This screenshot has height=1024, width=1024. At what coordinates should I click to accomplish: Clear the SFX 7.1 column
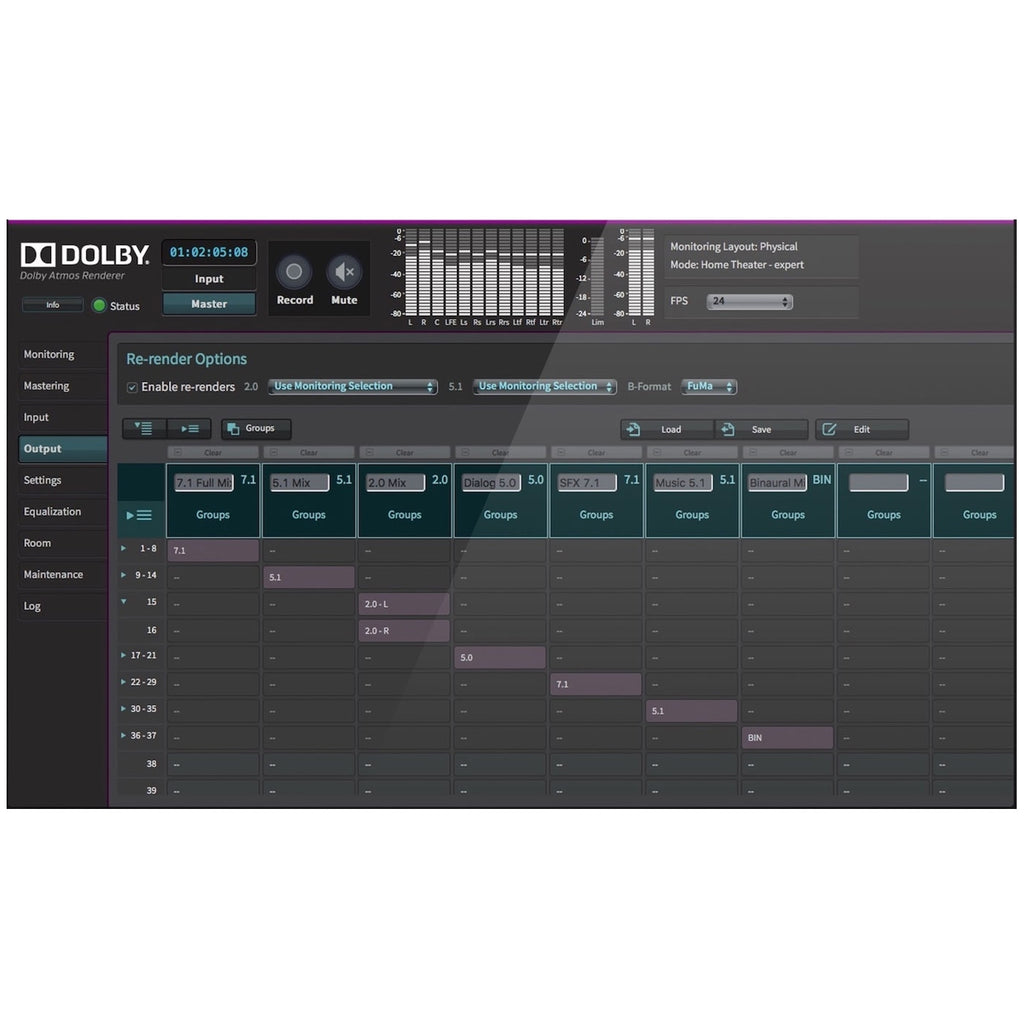click(596, 453)
